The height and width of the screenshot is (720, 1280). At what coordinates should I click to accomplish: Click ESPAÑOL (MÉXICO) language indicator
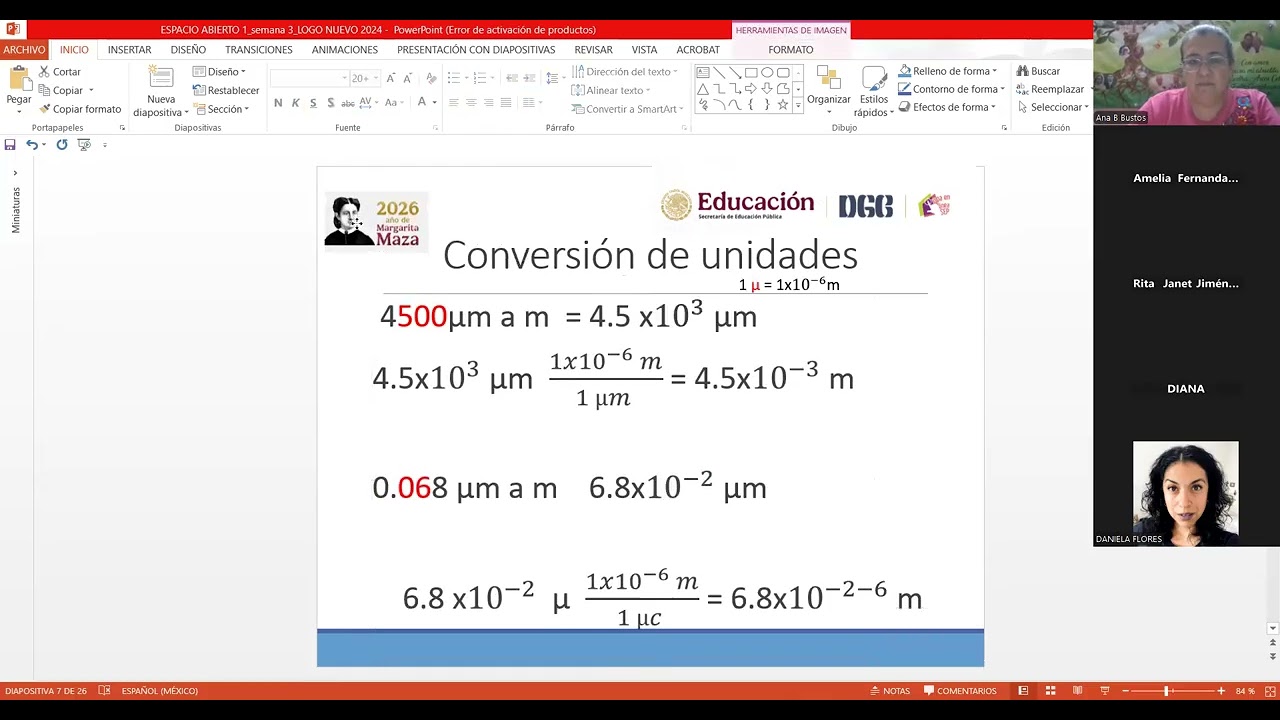click(160, 691)
